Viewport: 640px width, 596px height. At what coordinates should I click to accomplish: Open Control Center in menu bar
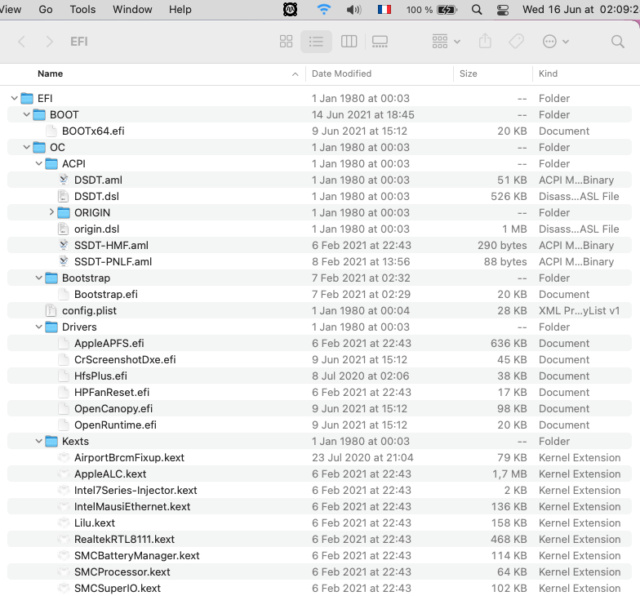click(x=502, y=9)
